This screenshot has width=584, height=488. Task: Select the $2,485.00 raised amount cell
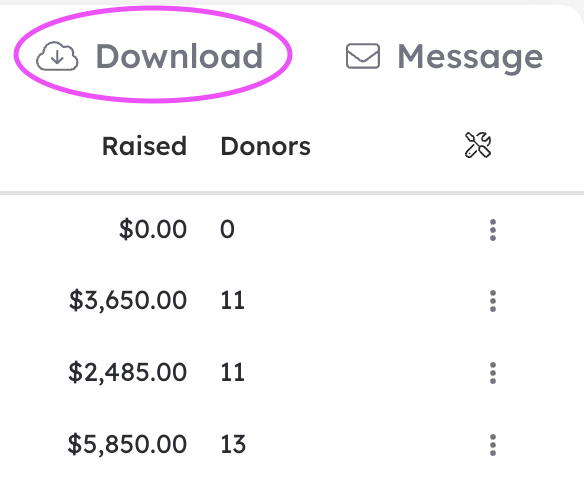127,372
